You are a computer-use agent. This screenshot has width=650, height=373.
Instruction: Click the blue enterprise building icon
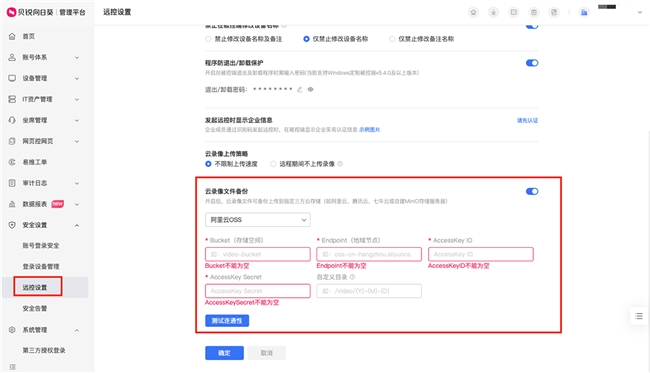point(584,12)
